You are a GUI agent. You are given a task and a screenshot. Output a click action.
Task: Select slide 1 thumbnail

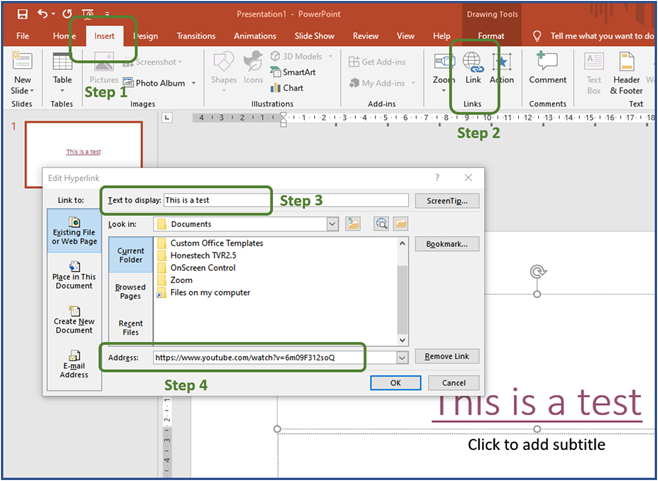coord(84,154)
